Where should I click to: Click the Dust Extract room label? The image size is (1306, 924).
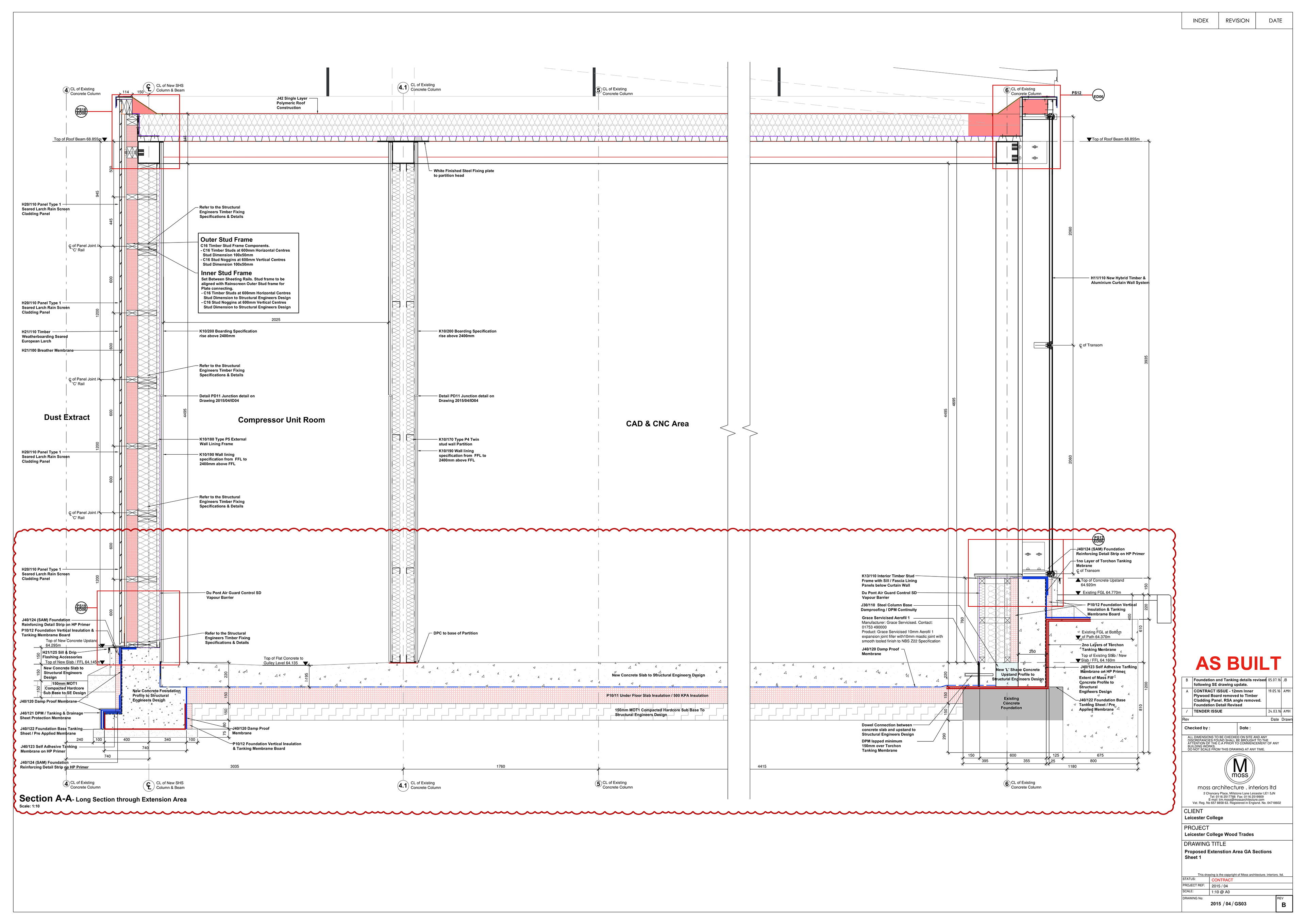coord(67,417)
